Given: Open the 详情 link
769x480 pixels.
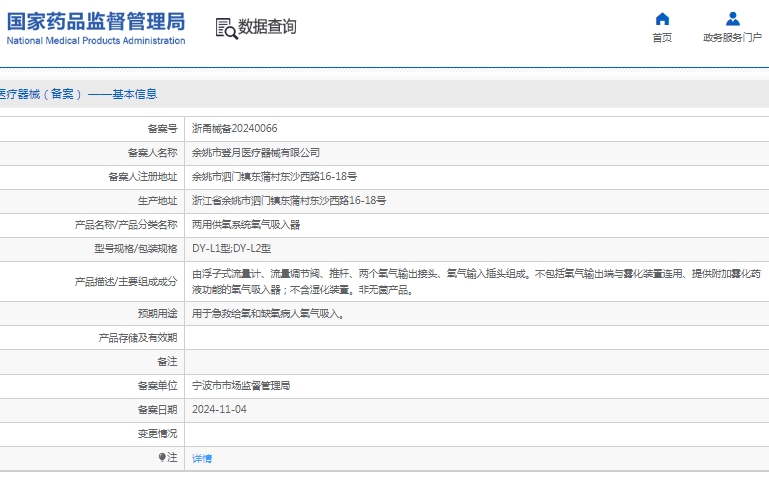Looking at the screenshot, I should tap(202, 459).
